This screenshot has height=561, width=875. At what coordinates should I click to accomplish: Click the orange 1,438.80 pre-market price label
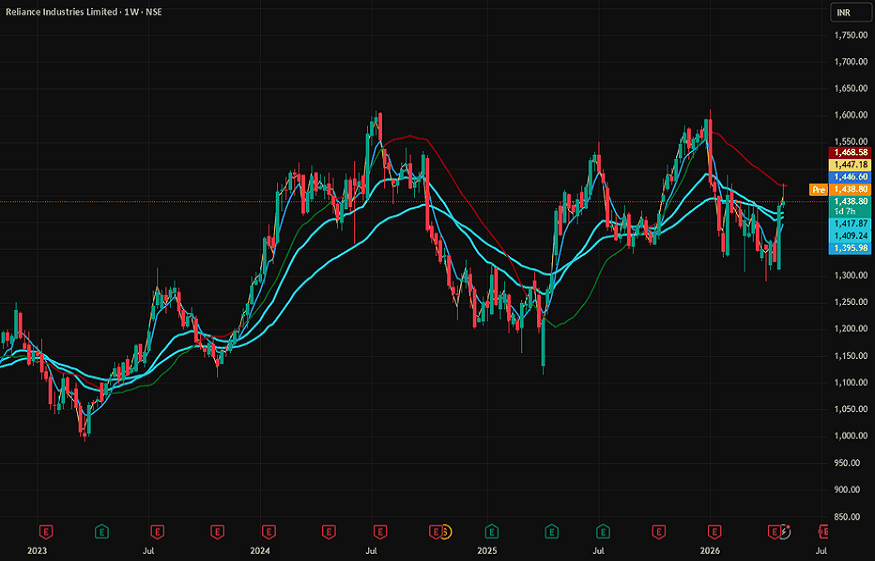point(850,190)
